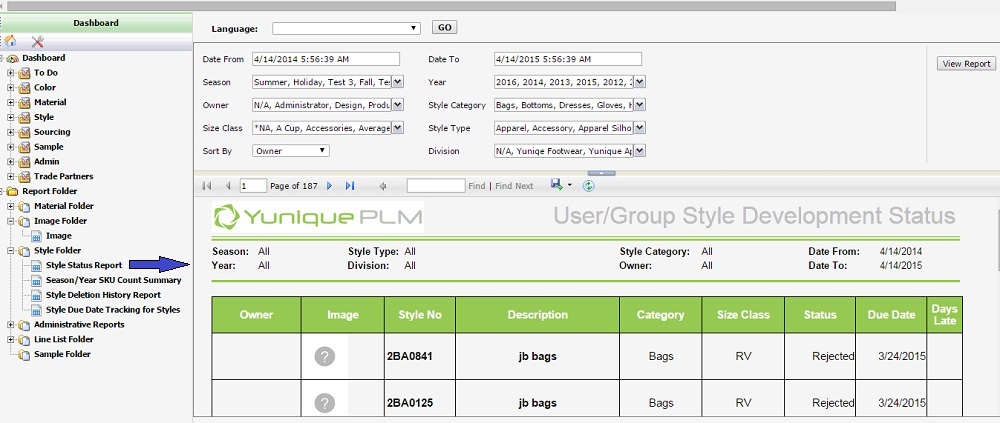Click the Date To field
The height and width of the screenshot is (423, 1000).
coord(568,59)
